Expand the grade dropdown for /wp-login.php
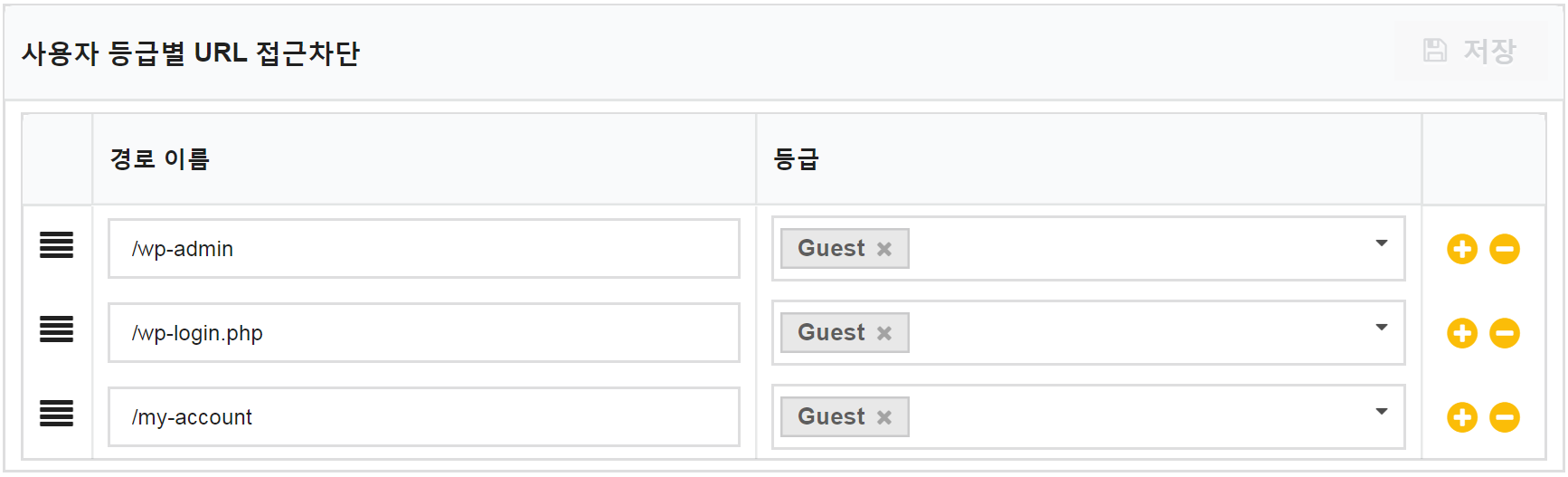Image resolution: width=1568 pixels, height=477 pixels. click(x=1381, y=328)
